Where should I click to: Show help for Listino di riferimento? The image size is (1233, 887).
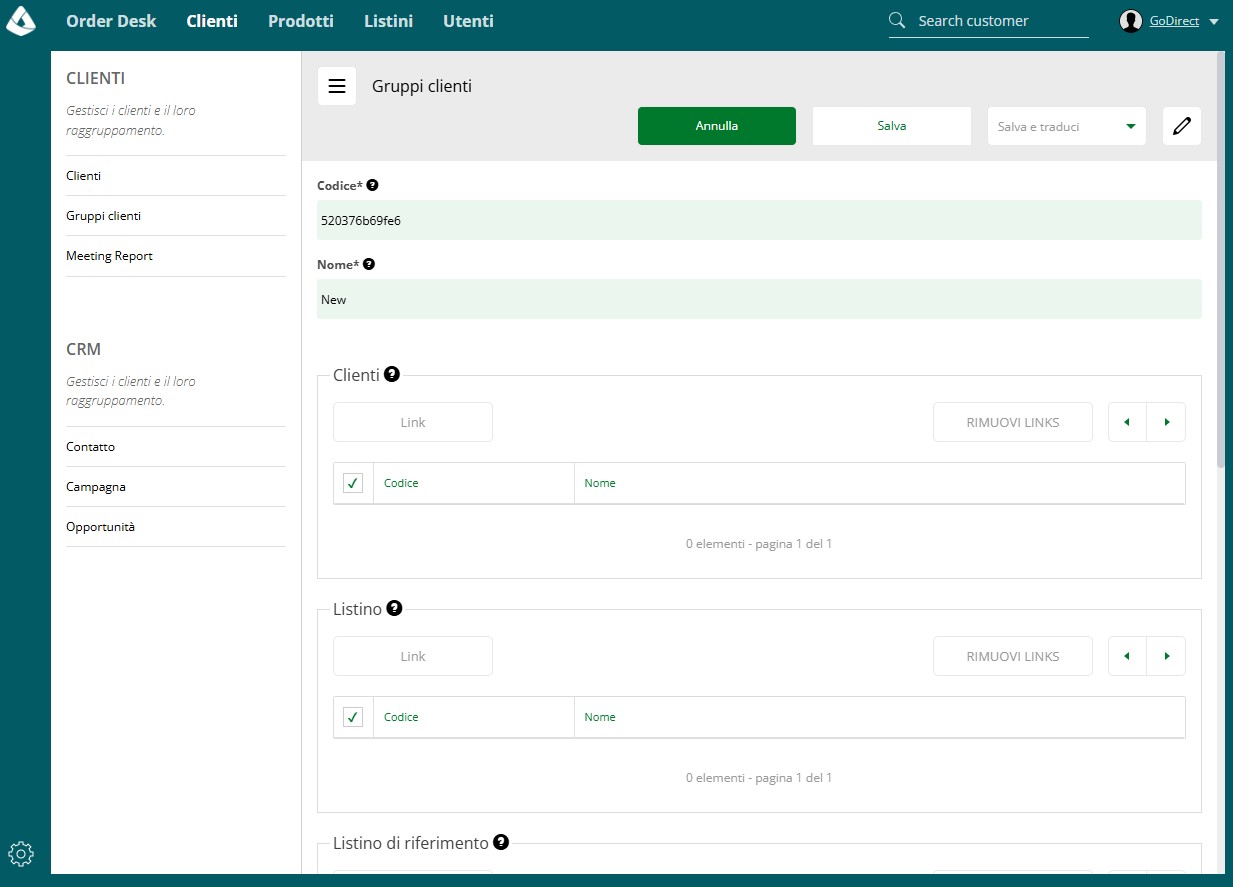[501, 842]
